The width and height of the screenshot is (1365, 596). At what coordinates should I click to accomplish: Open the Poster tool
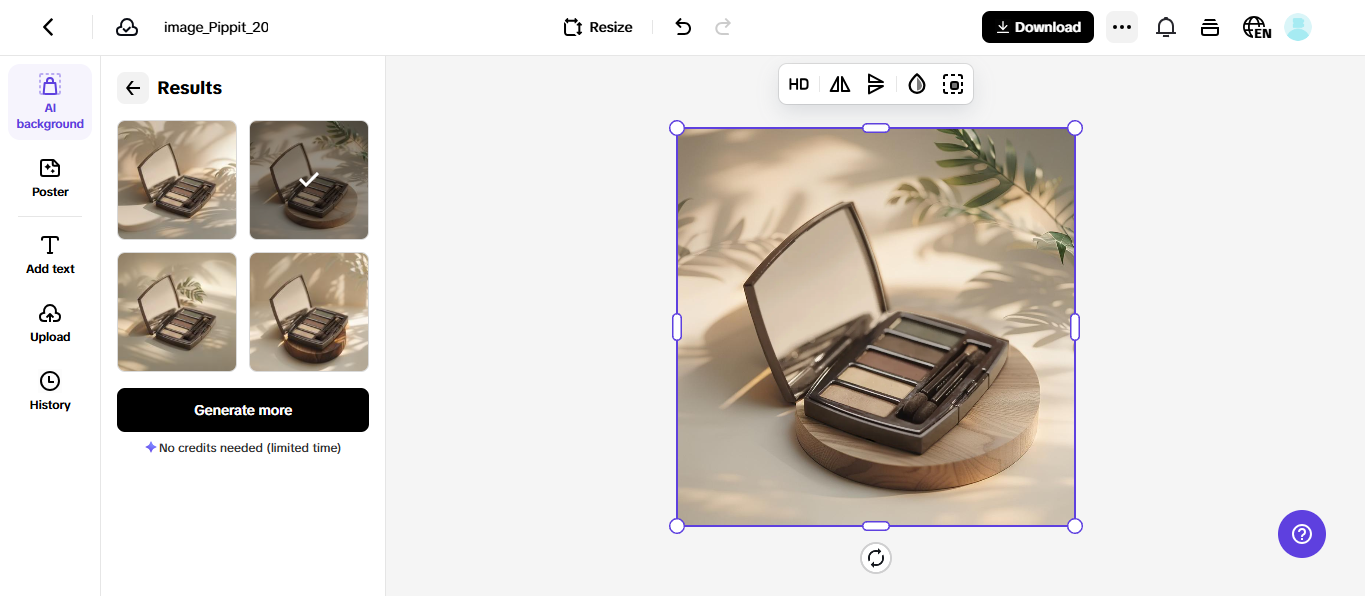(49, 178)
